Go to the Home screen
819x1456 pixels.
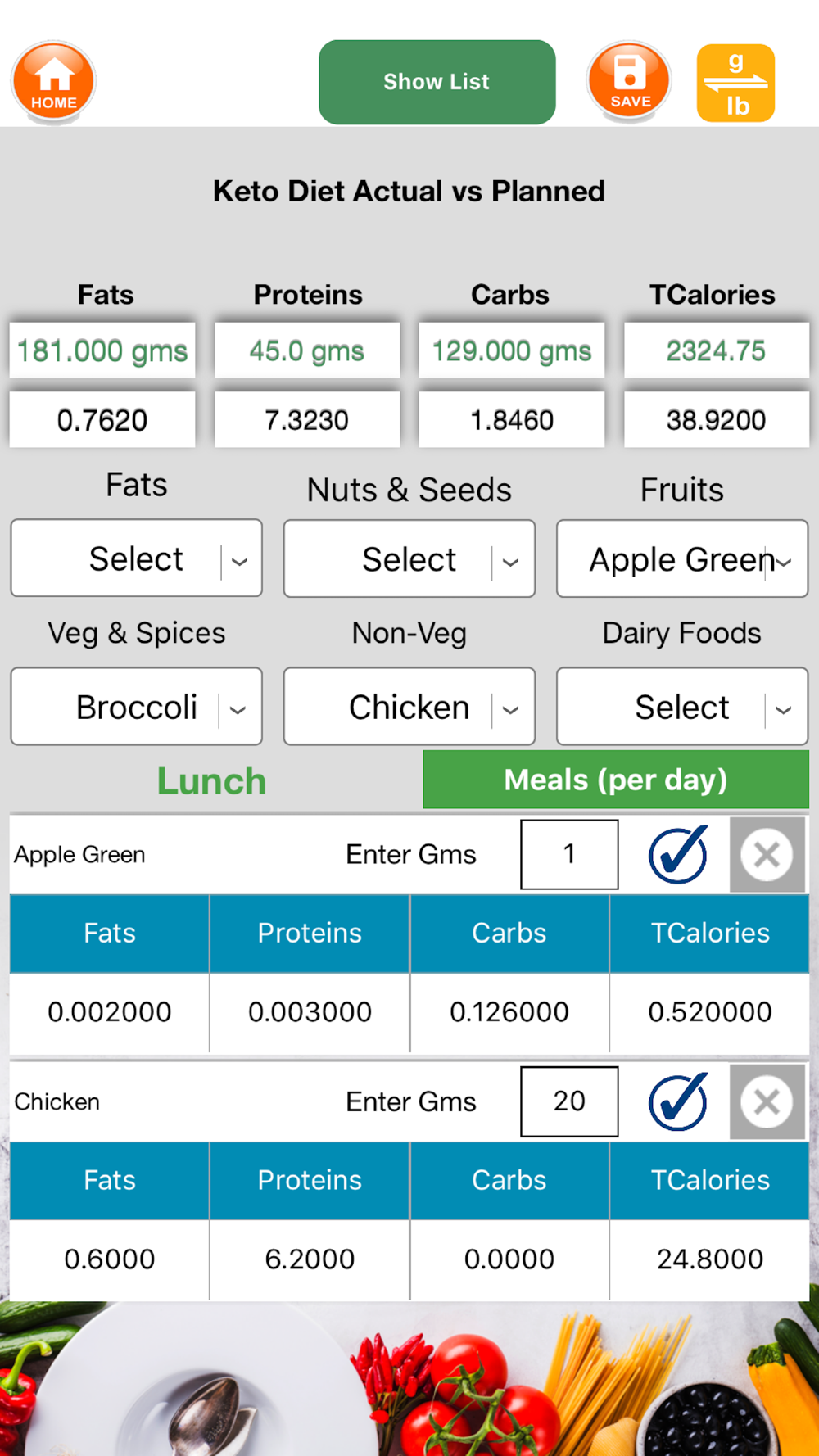(x=54, y=82)
